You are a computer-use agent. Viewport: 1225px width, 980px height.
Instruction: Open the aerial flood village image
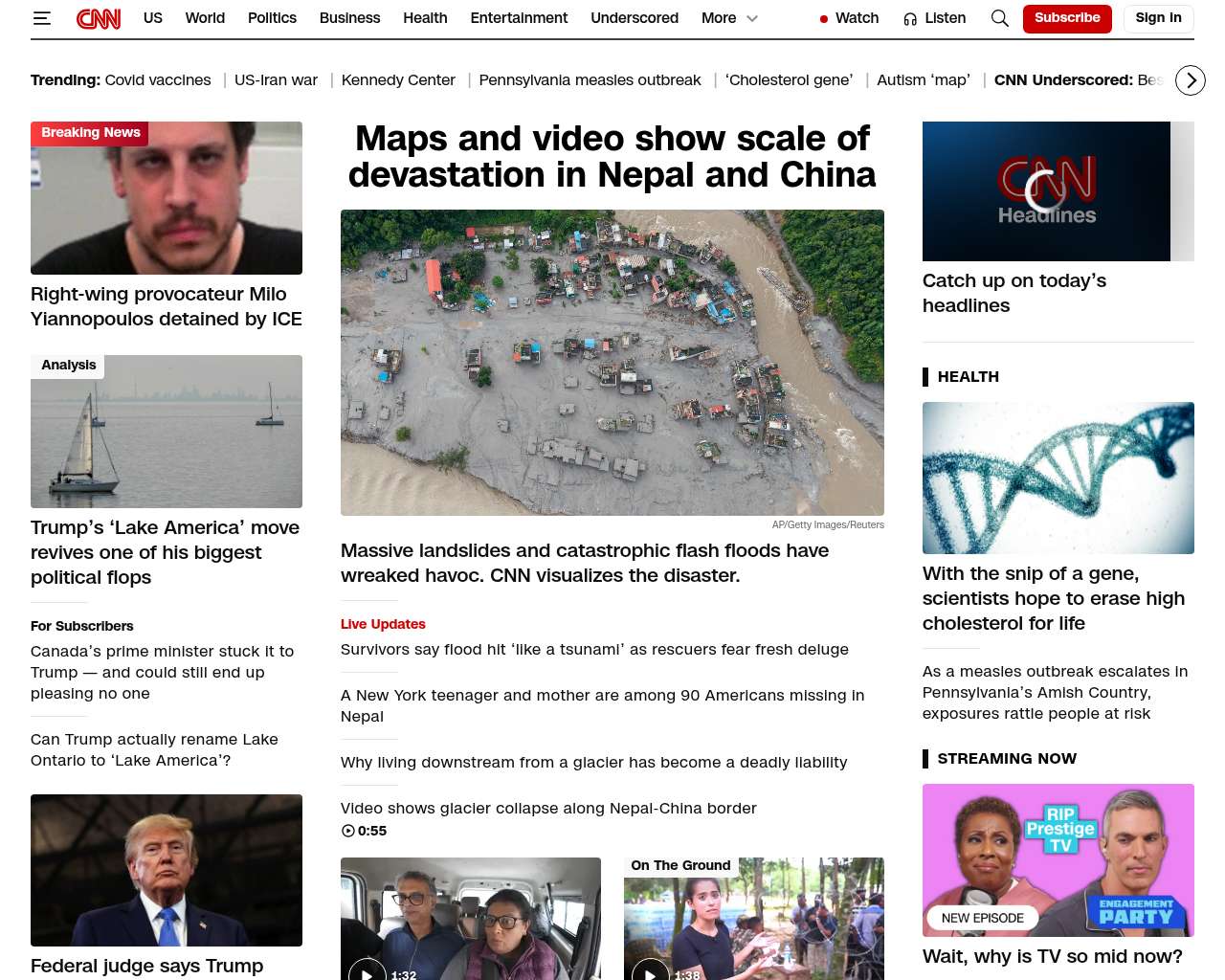(x=612, y=363)
